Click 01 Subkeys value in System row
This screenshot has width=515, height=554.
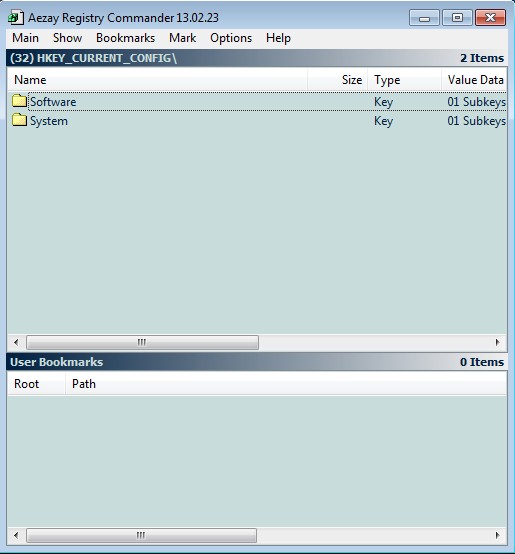coord(476,121)
